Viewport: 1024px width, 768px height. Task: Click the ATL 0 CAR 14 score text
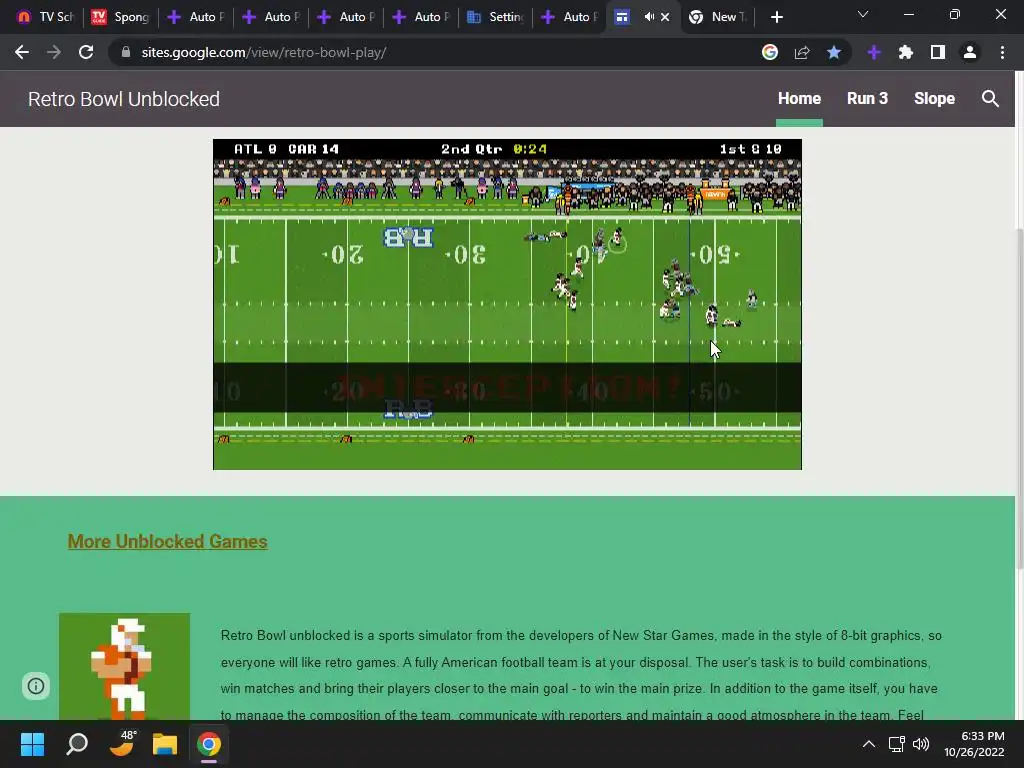pos(286,149)
